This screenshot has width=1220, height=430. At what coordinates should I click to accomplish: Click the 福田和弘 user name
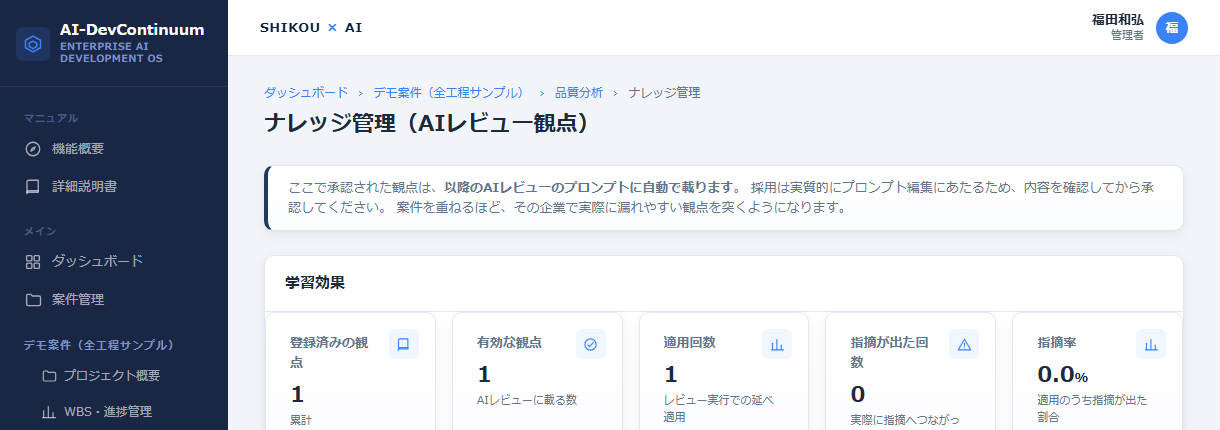click(1118, 20)
